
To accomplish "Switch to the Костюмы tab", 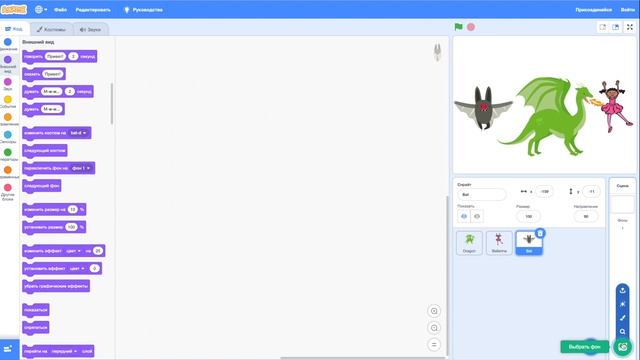I will coord(51,29).
